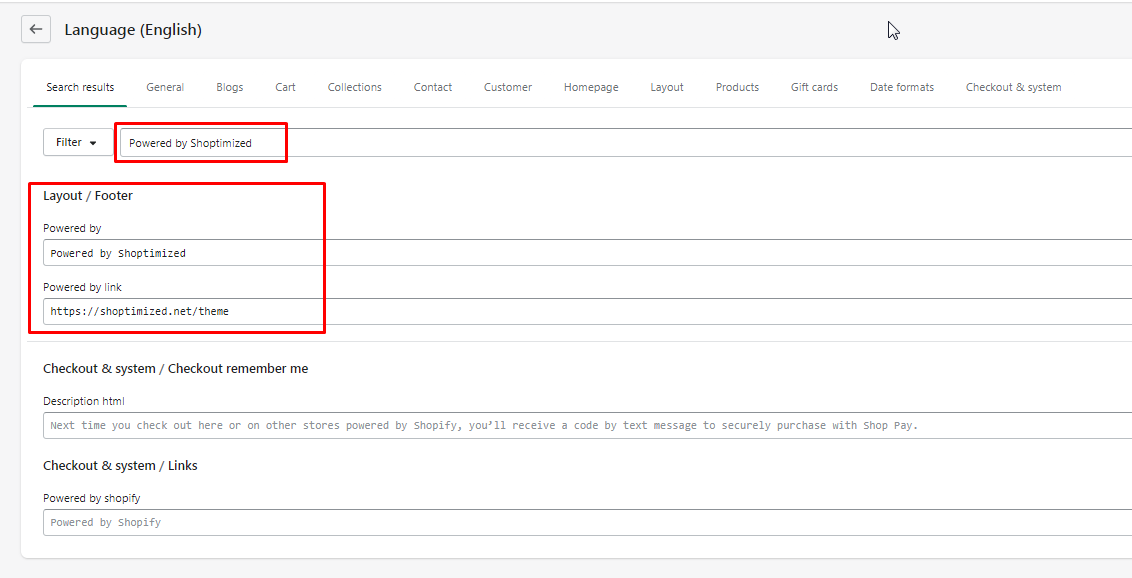Open the Contact tab

[432, 87]
